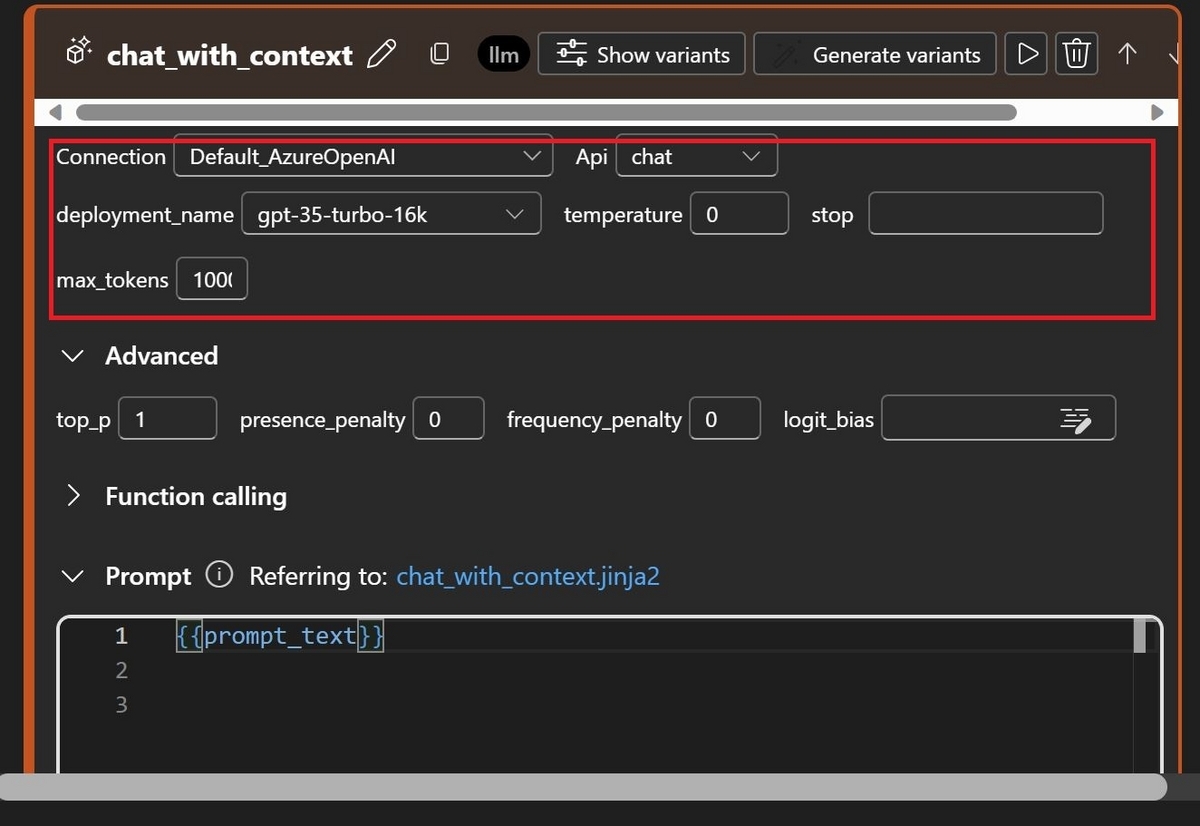
Task: Open chat_with_context.jinja2 link
Action: (x=528, y=576)
